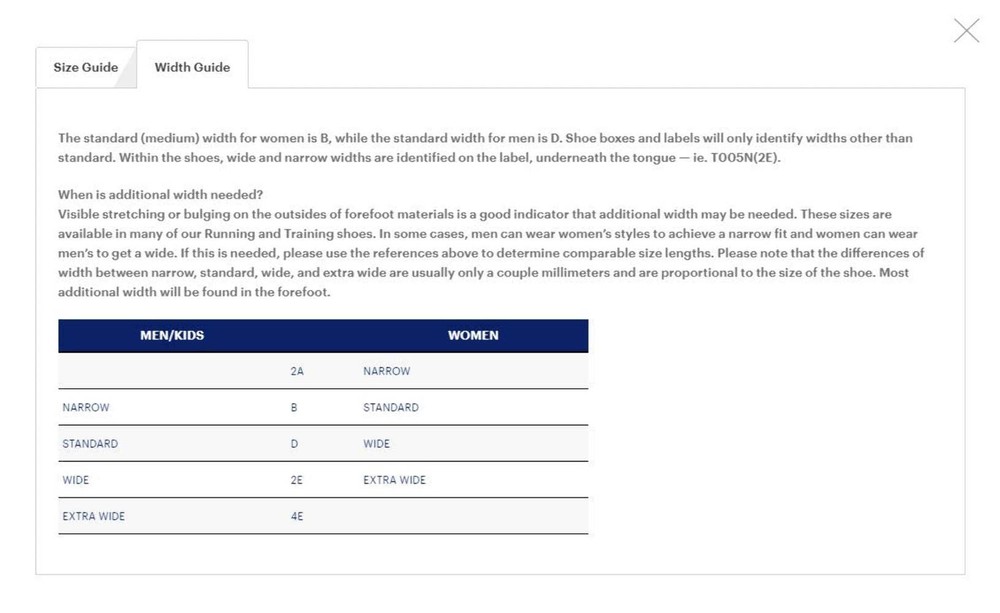This screenshot has height=613, width=1000.
Task: Click the 4E width code cell
Action: [297, 516]
